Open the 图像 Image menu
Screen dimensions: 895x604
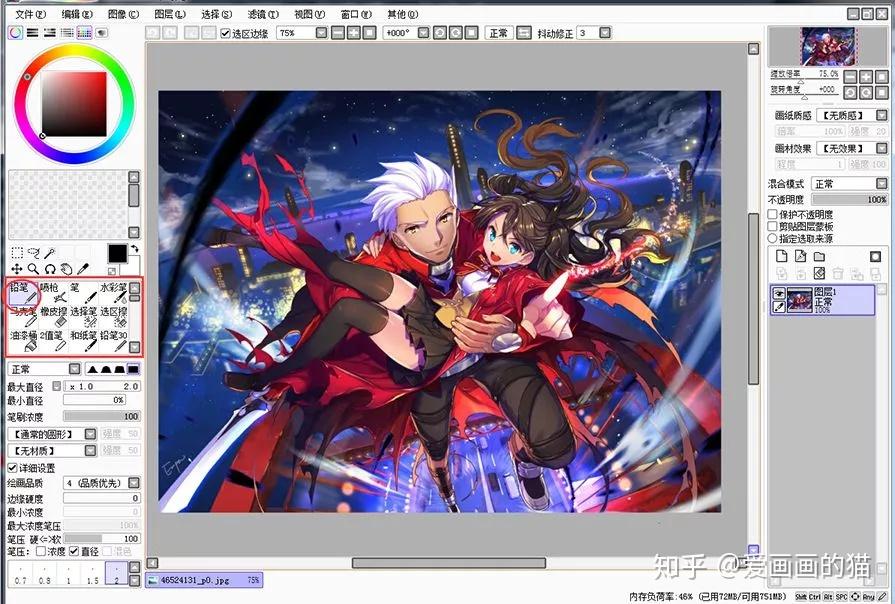pyautogui.click(x=123, y=14)
